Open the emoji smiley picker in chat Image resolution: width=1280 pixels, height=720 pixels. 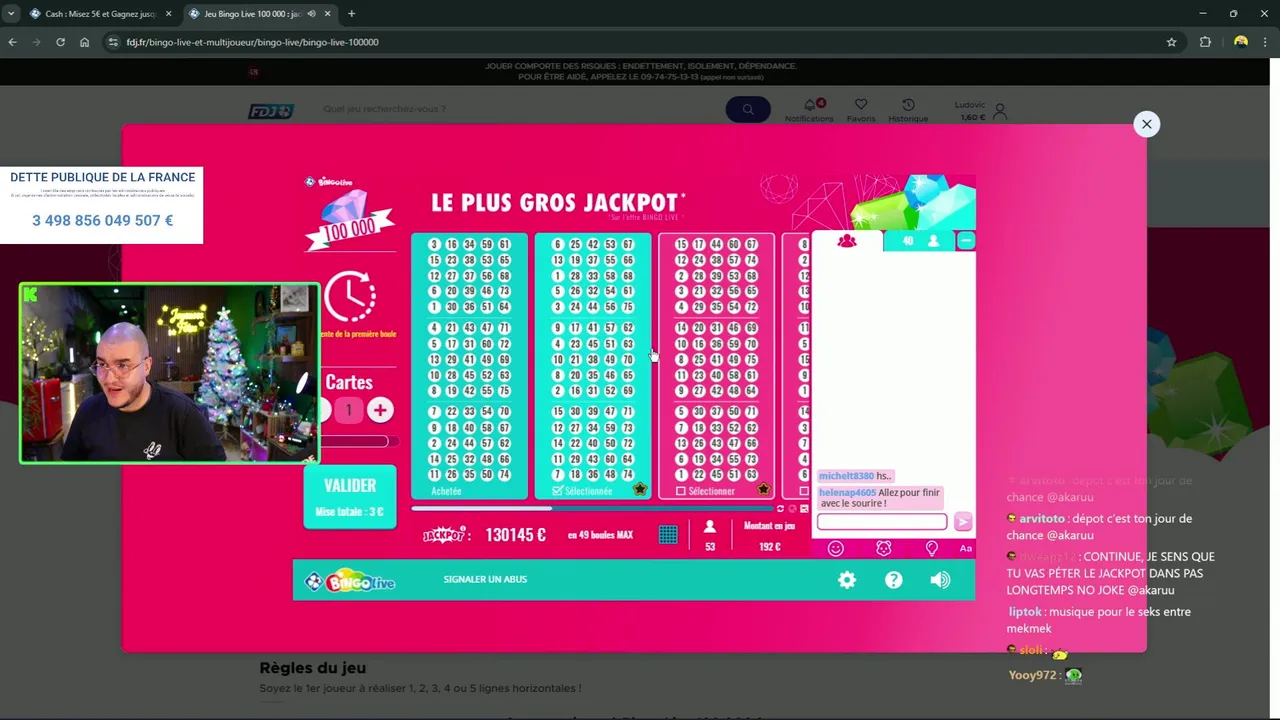click(836, 548)
